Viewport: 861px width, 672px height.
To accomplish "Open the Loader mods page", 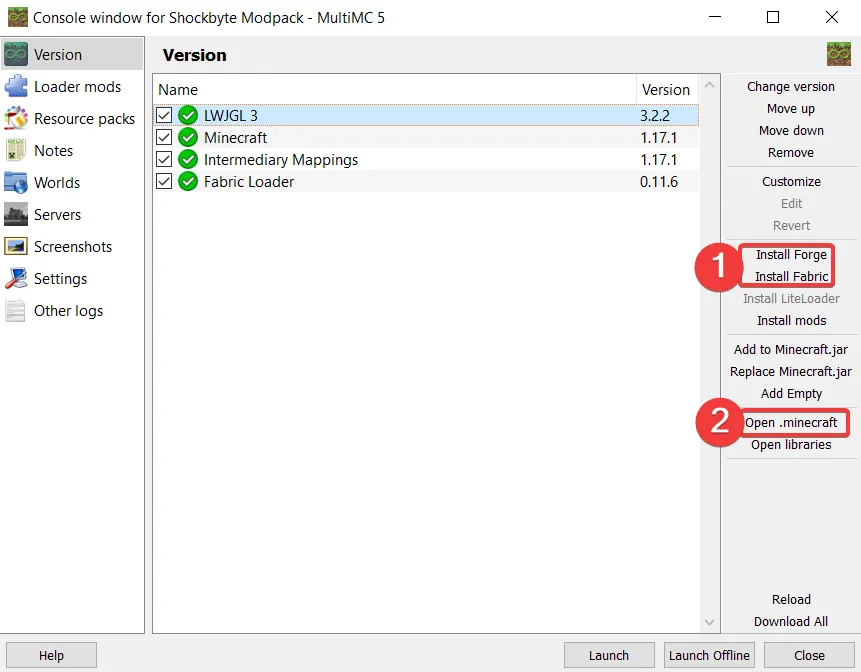I will click(72, 86).
